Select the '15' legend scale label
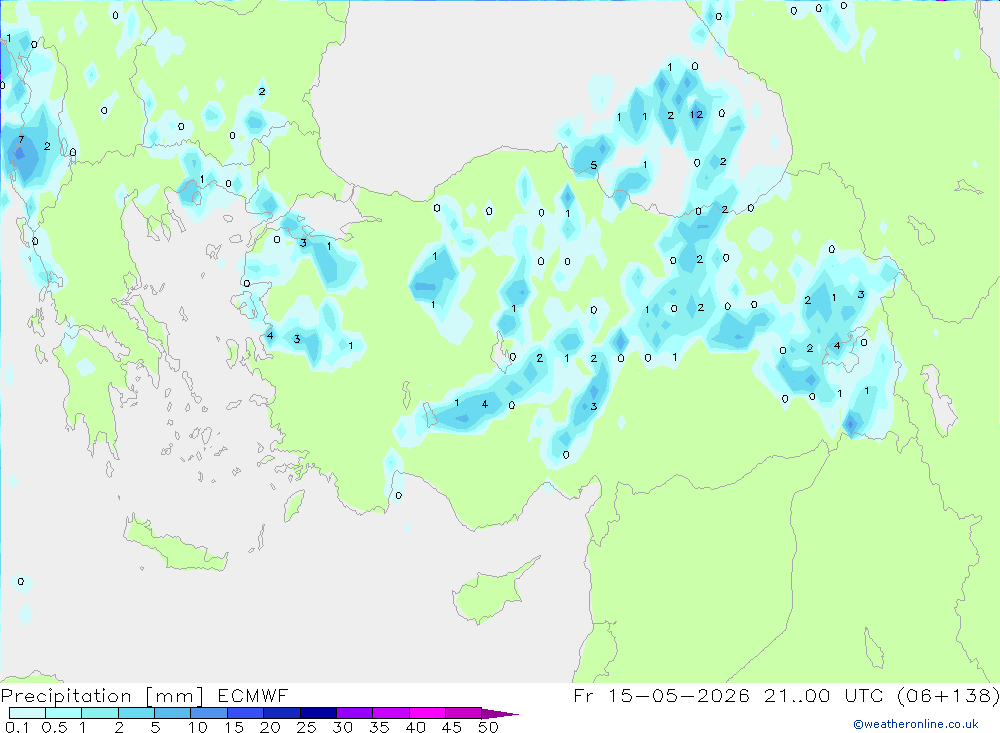1000x733 pixels. pyautogui.click(x=234, y=727)
